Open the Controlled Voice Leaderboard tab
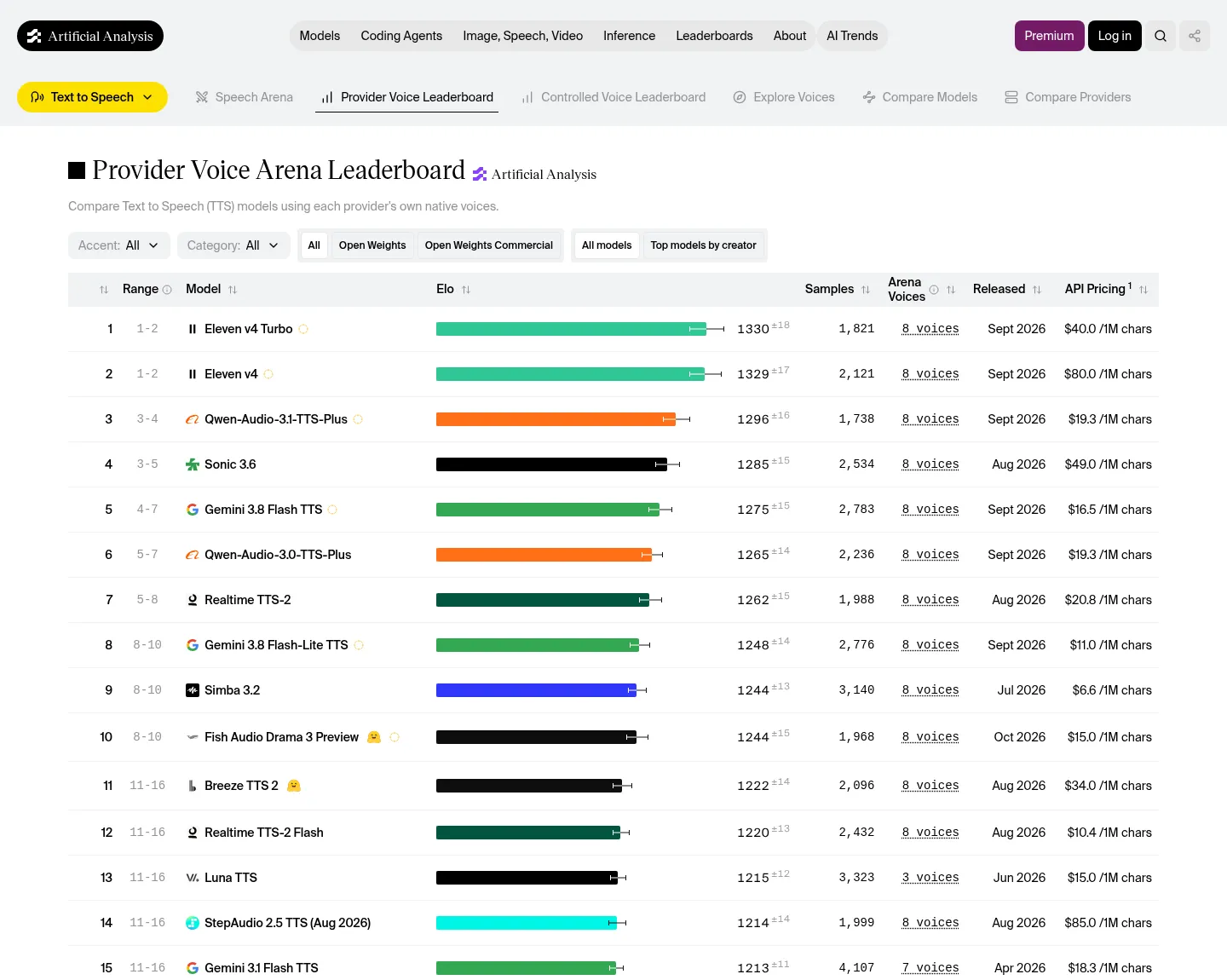 pyautogui.click(x=613, y=97)
